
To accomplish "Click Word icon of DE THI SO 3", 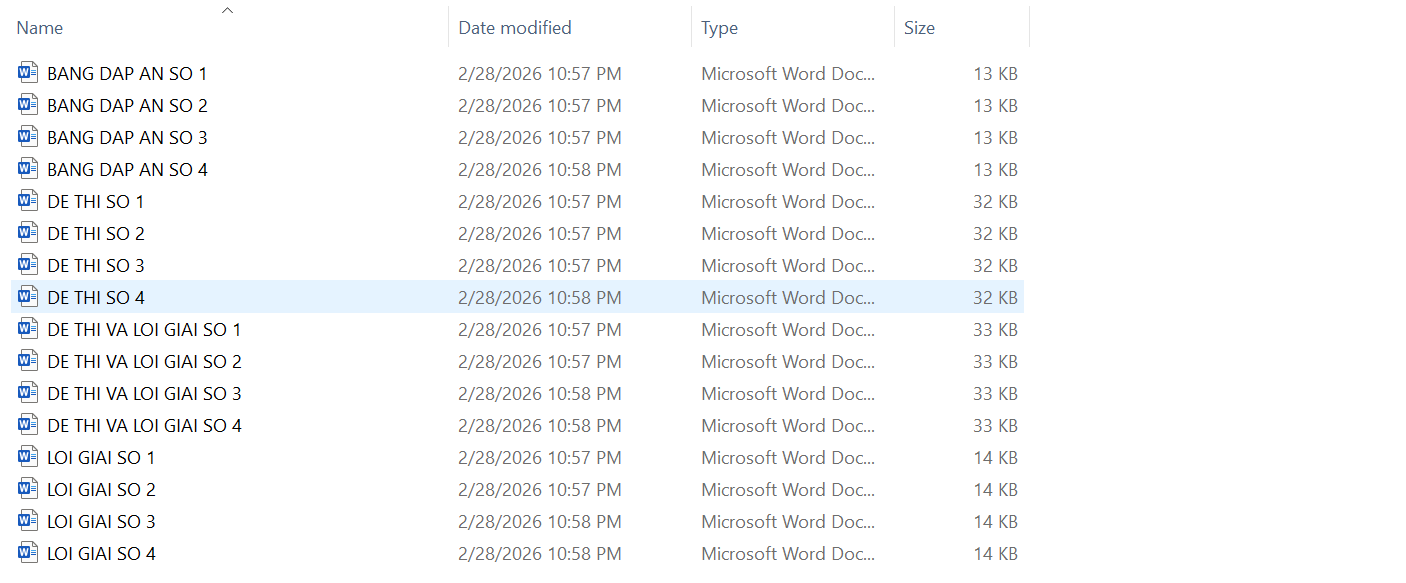I will [x=28, y=265].
